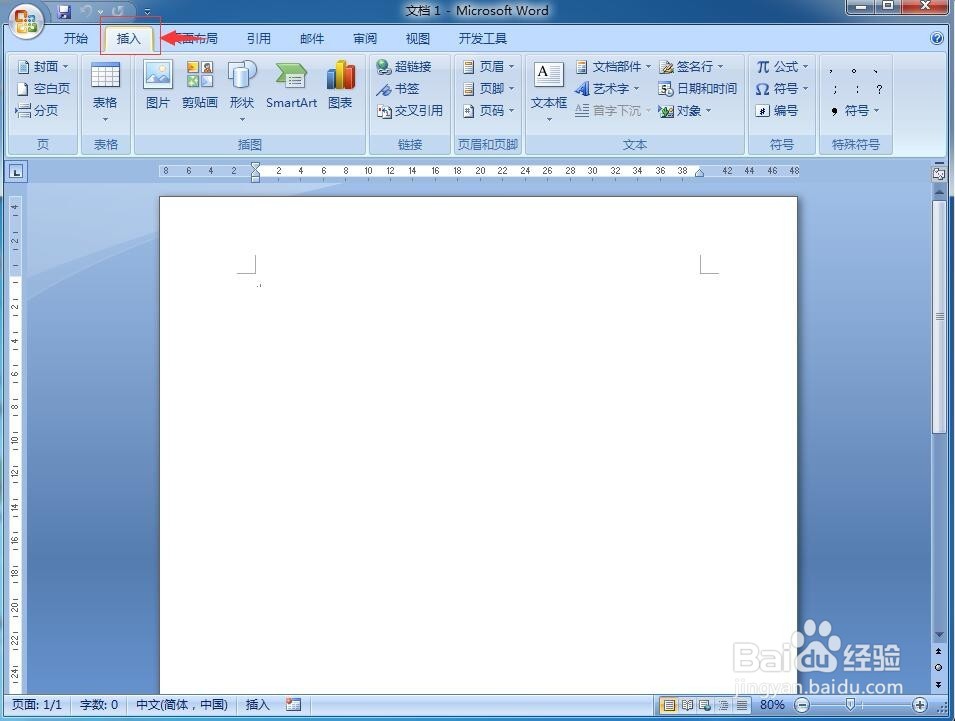Insert a Cross-reference (交叉引用)
Image resolution: width=955 pixels, height=721 pixels.
tap(409, 110)
